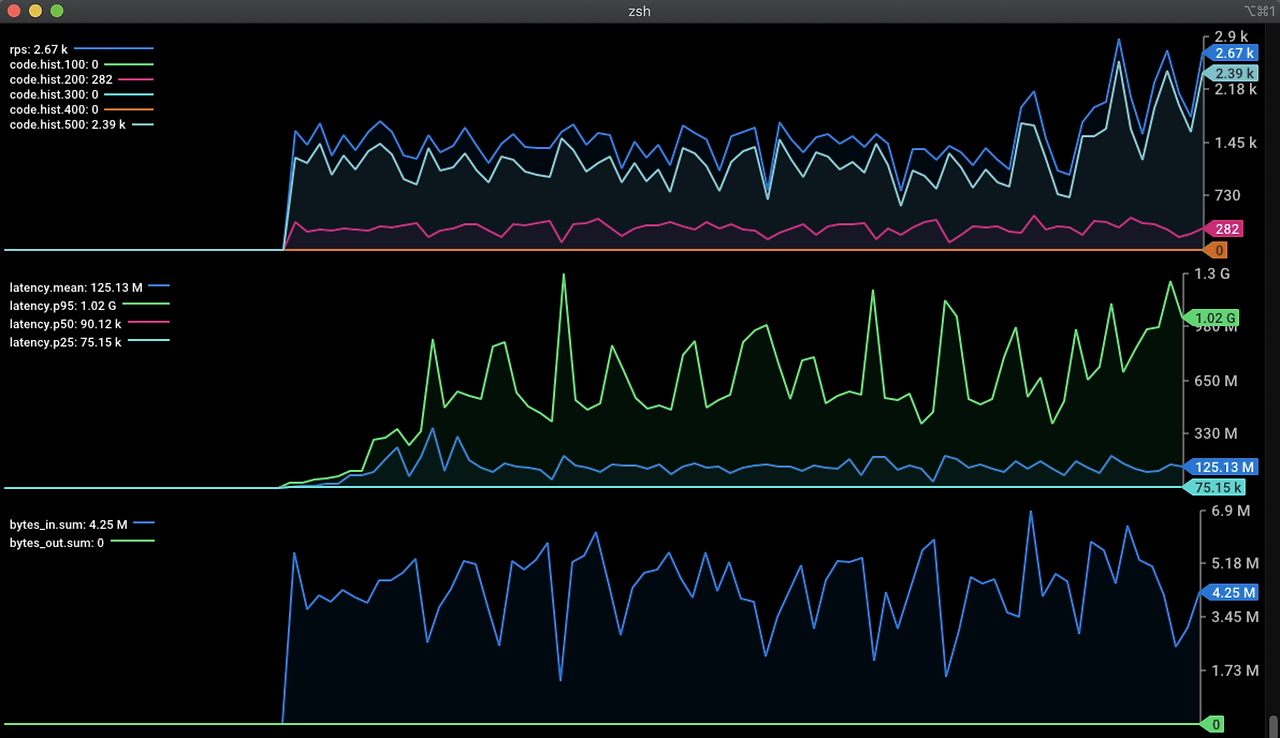Select the bytes_out.sum: 0 legend label
This screenshot has width=1280, height=738.
pos(57,543)
